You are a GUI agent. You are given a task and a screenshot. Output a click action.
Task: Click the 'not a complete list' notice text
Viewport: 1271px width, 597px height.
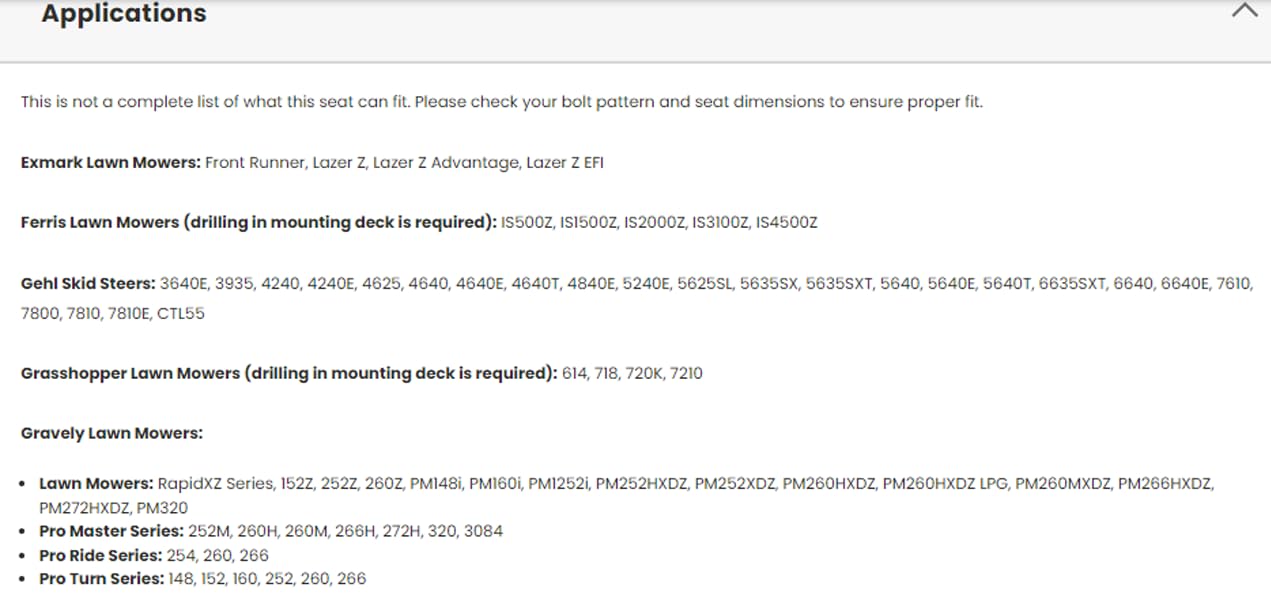point(502,102)
